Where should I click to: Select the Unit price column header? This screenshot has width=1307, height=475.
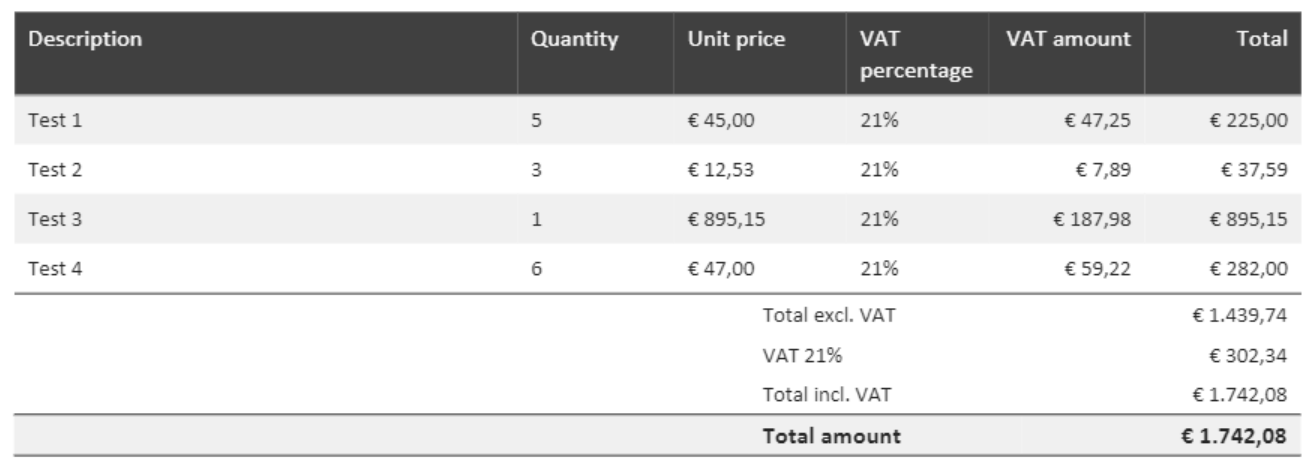coord(736,41)
